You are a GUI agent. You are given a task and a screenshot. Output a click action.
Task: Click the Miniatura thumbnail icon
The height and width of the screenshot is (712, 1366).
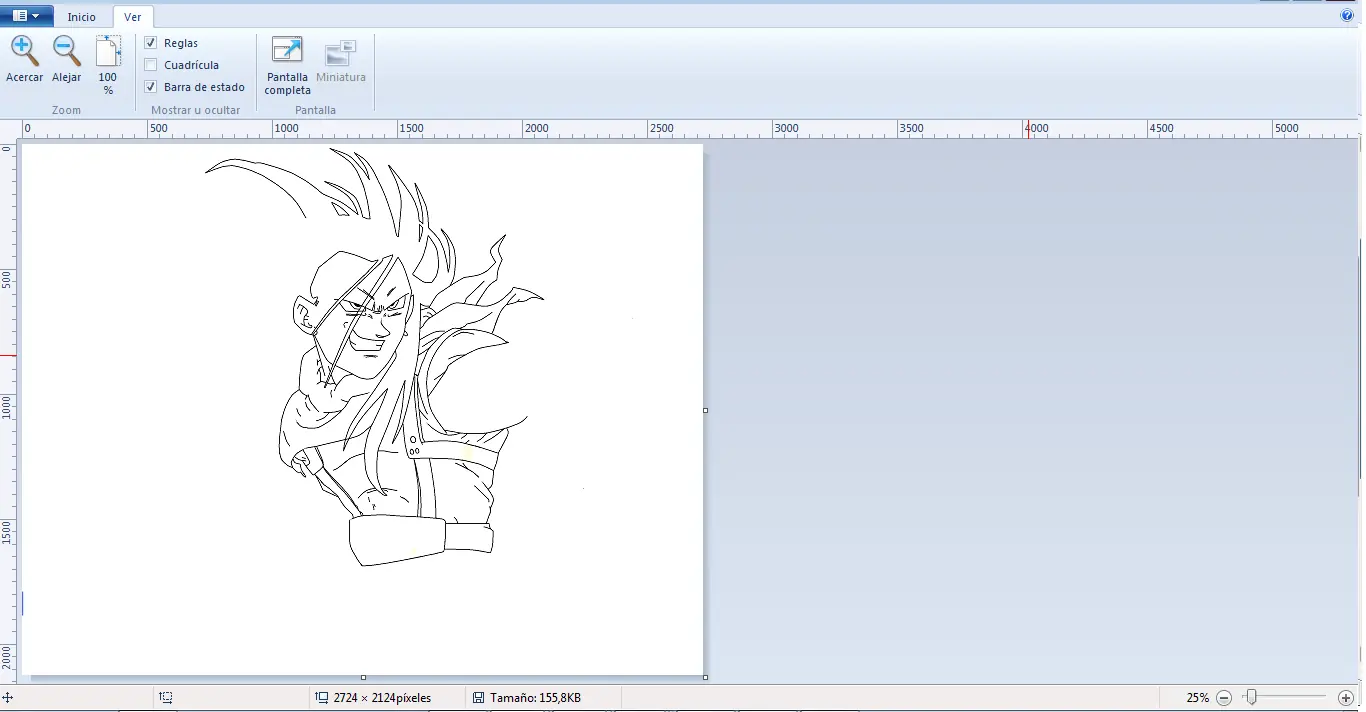tap(341, 52)
